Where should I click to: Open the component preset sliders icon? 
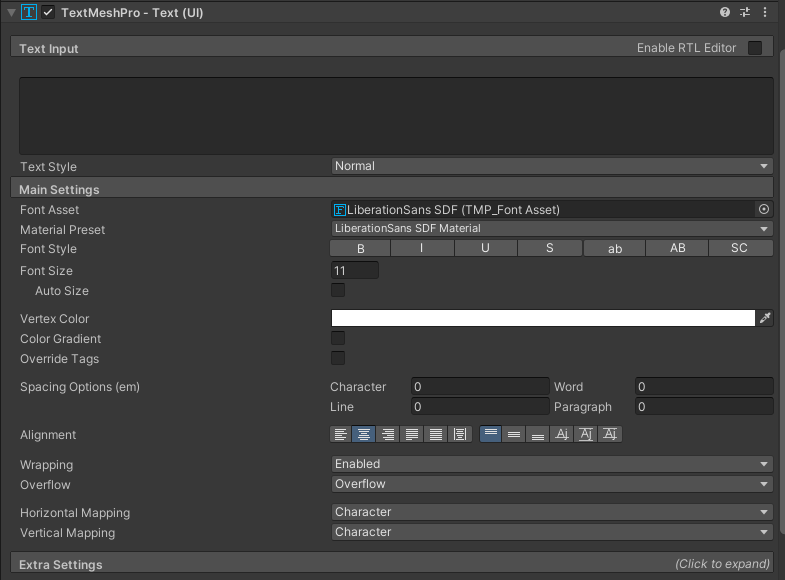745,12
